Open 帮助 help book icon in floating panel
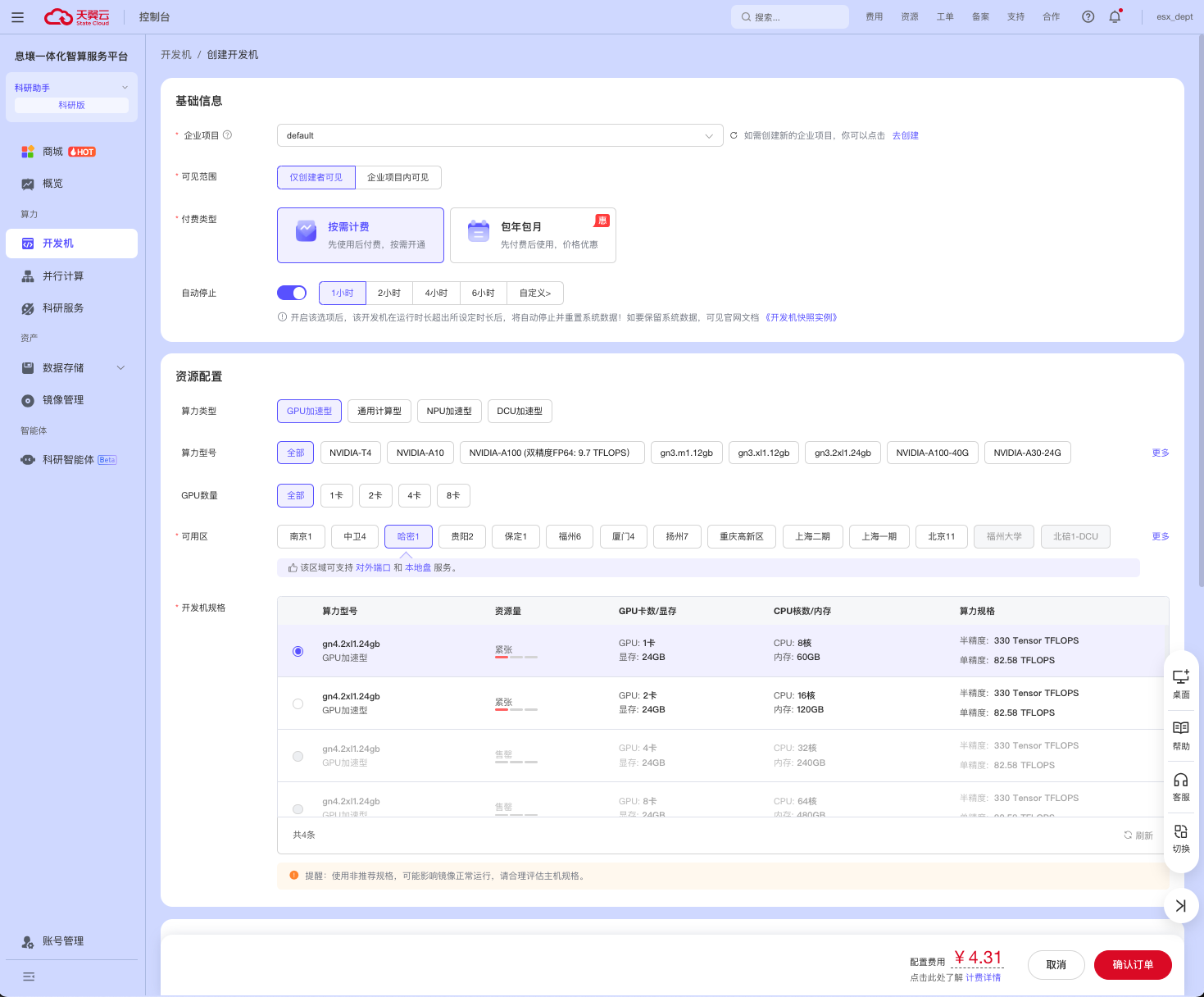 coord(1180,735)
